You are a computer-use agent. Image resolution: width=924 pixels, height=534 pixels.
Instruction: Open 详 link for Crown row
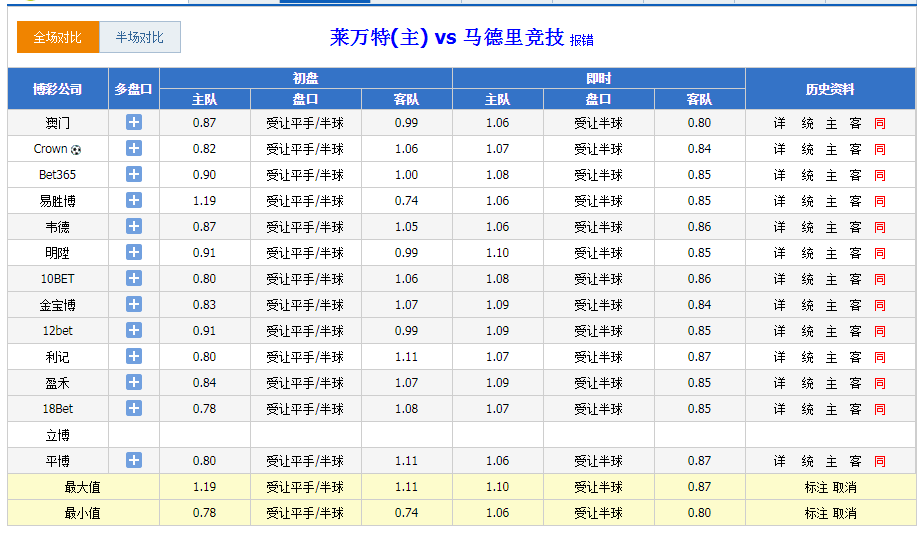tap(780, 149)
